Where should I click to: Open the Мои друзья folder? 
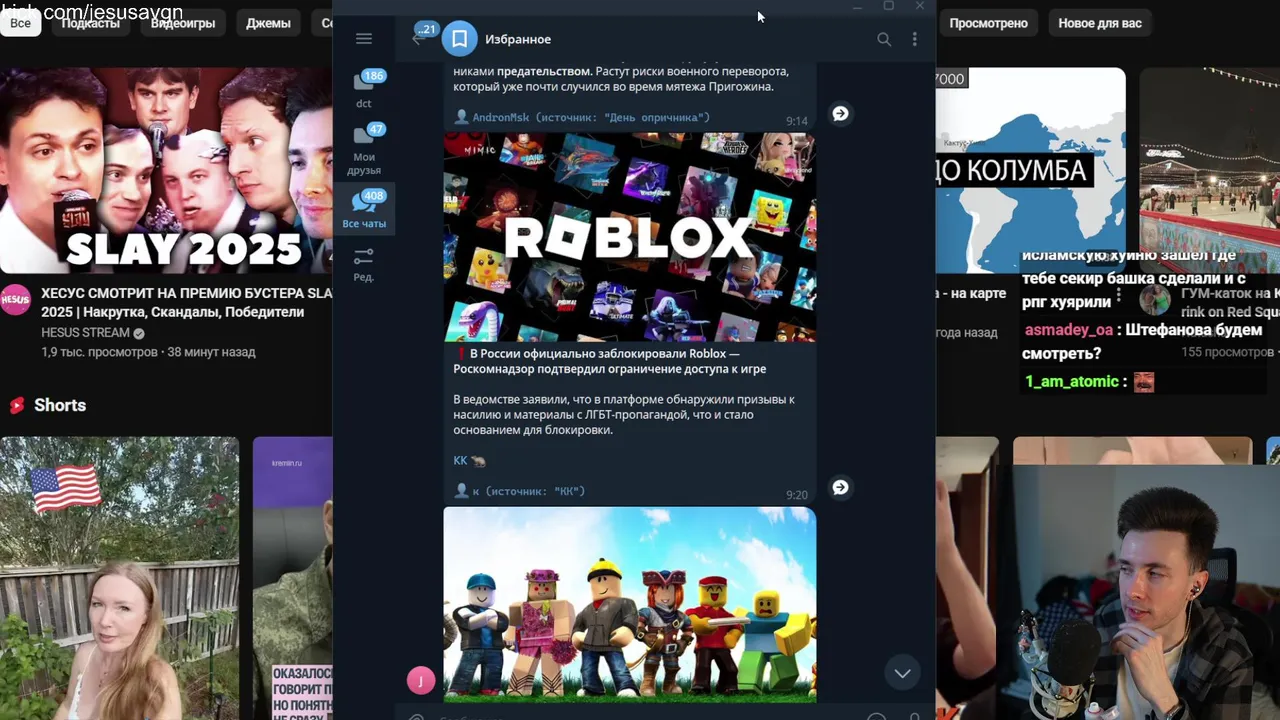tap(364, 149)
